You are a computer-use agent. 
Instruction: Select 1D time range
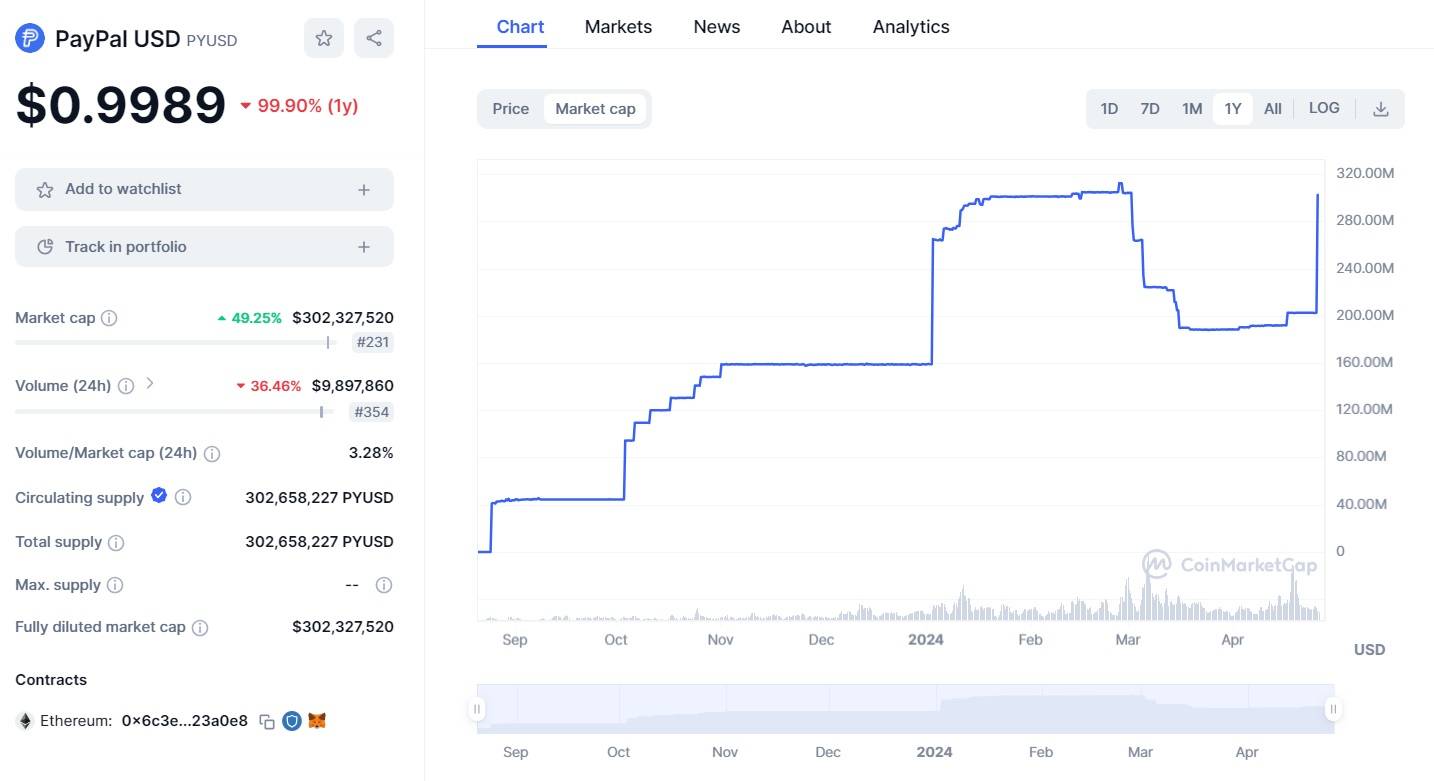pos(1109,109)
